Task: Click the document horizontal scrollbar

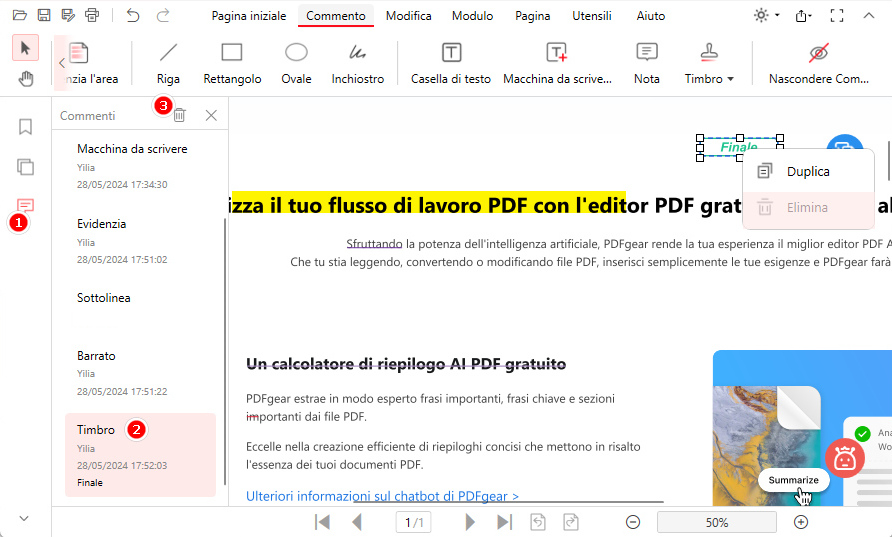Action: pos(509,502)
